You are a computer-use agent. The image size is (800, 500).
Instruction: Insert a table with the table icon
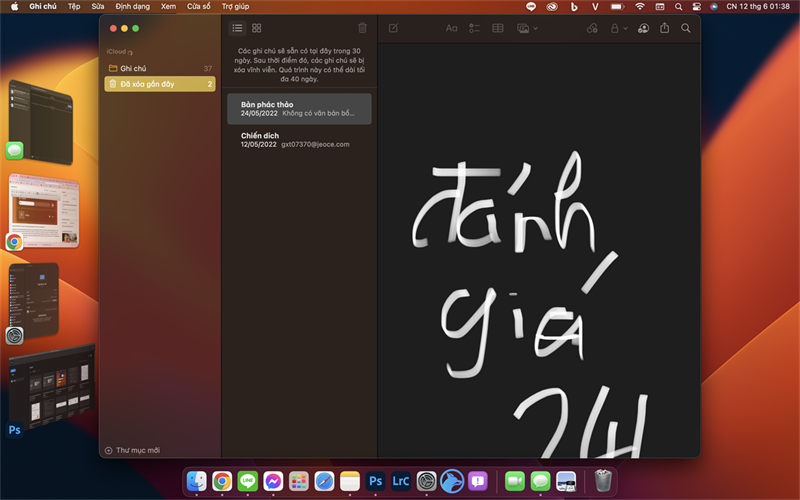[x=497, y=28]
